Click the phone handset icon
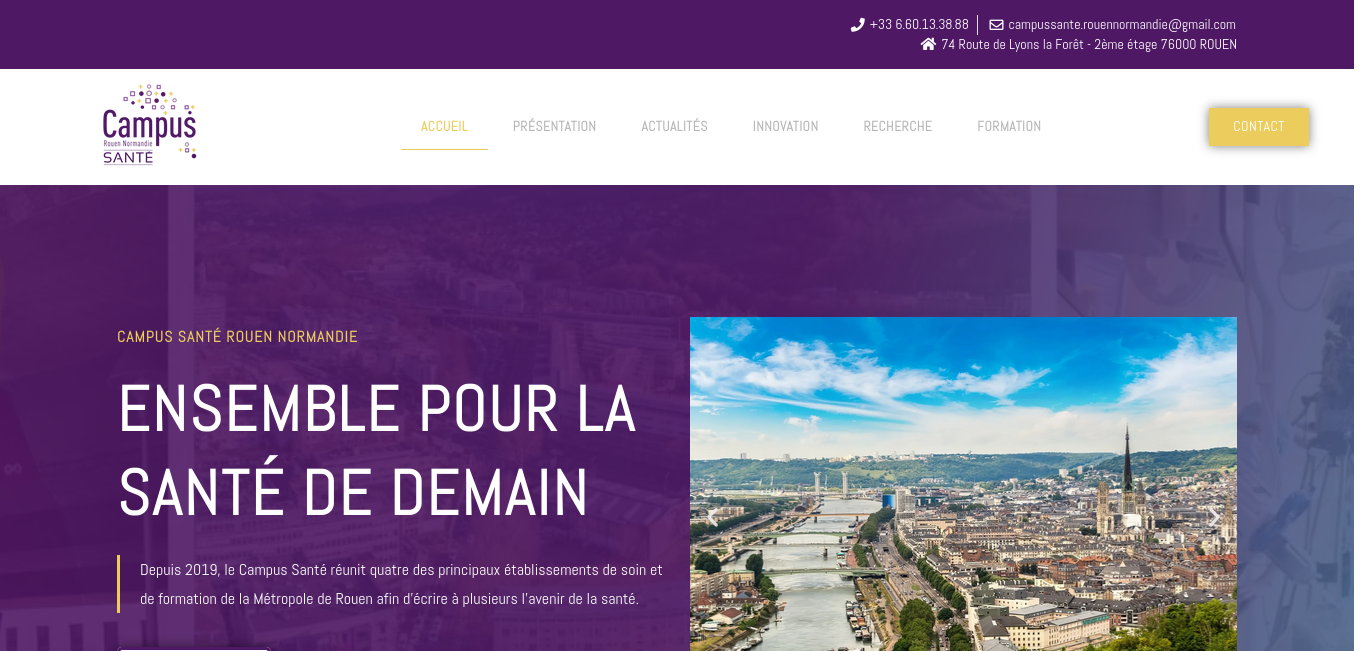 point(857,25)
